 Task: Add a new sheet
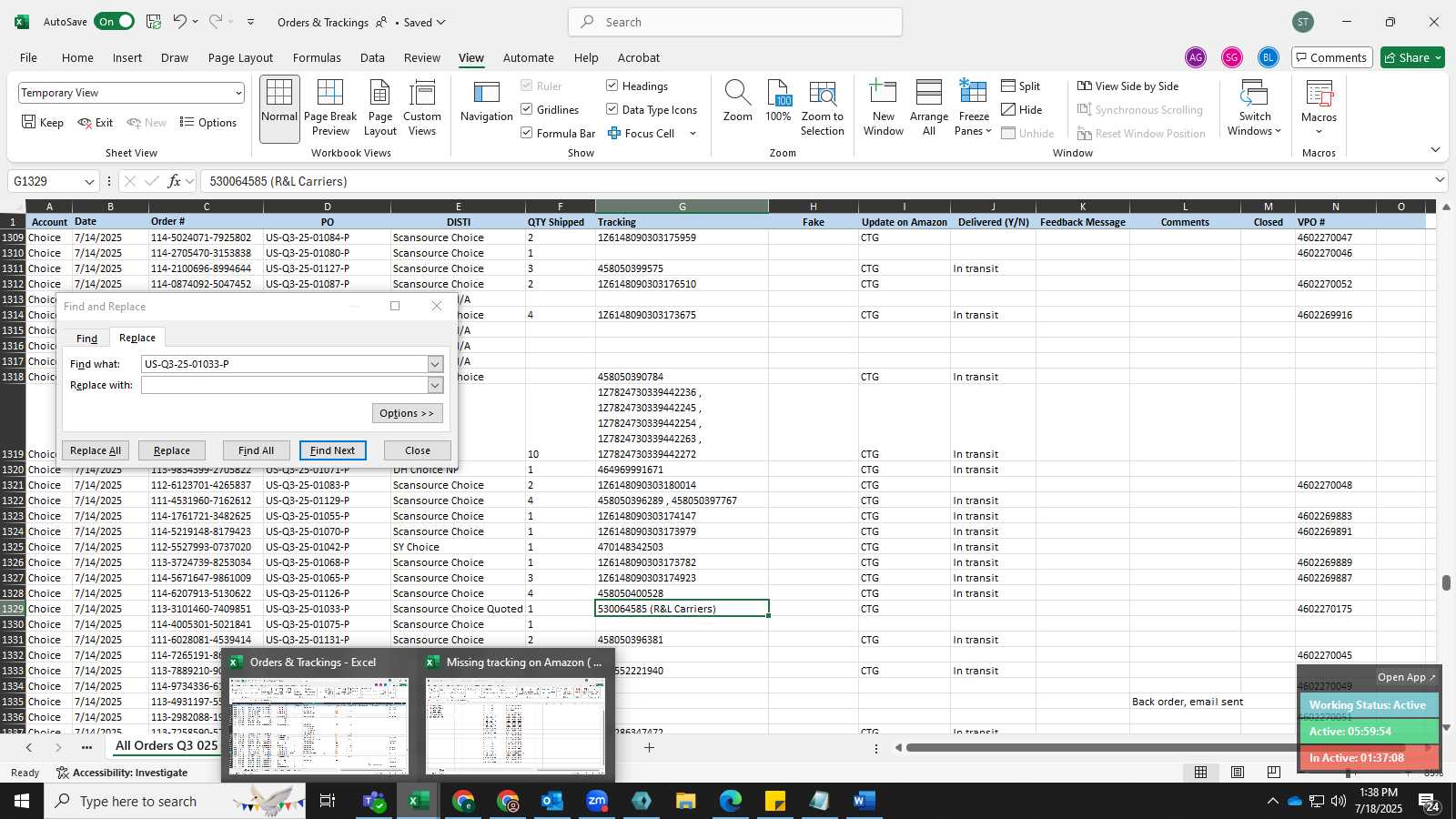coord(649,748)
